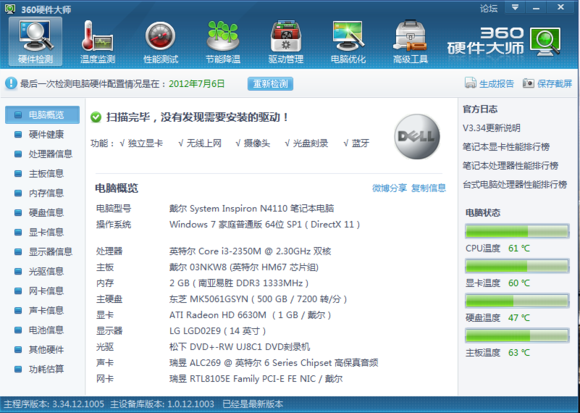Open 电脑优化 monitor icon

[x=348, y=41]
